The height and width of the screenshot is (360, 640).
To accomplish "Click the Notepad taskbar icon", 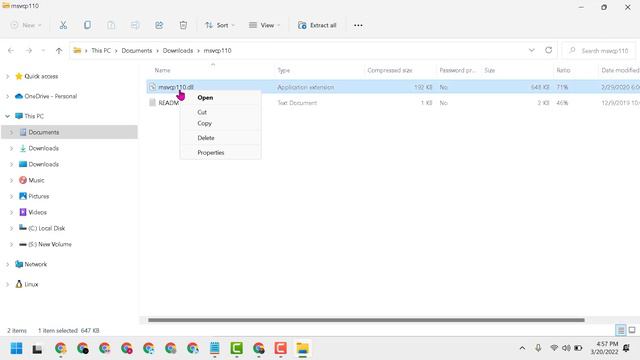I will 214,348.
